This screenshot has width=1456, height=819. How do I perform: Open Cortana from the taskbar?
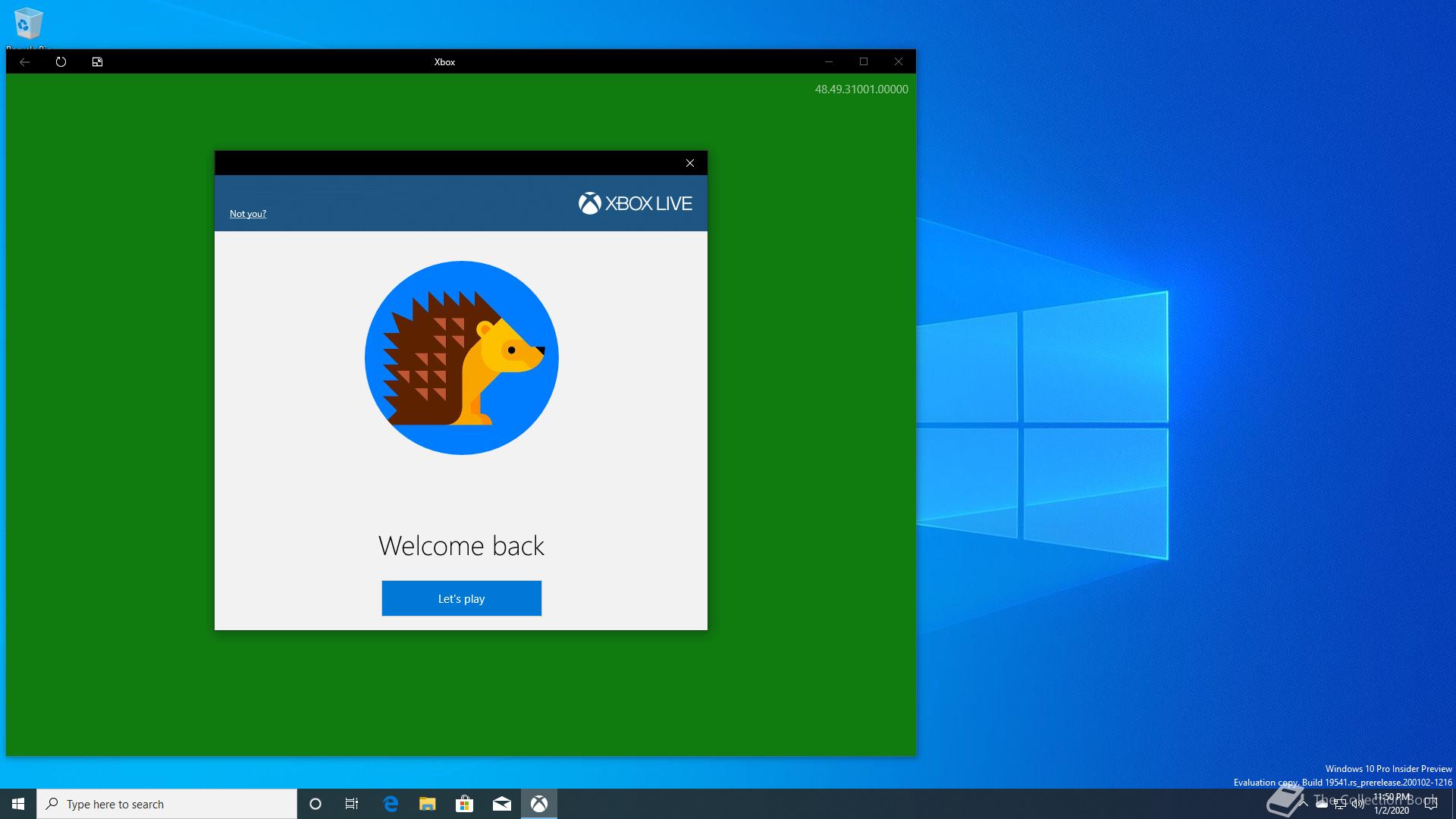pos(315,804)
